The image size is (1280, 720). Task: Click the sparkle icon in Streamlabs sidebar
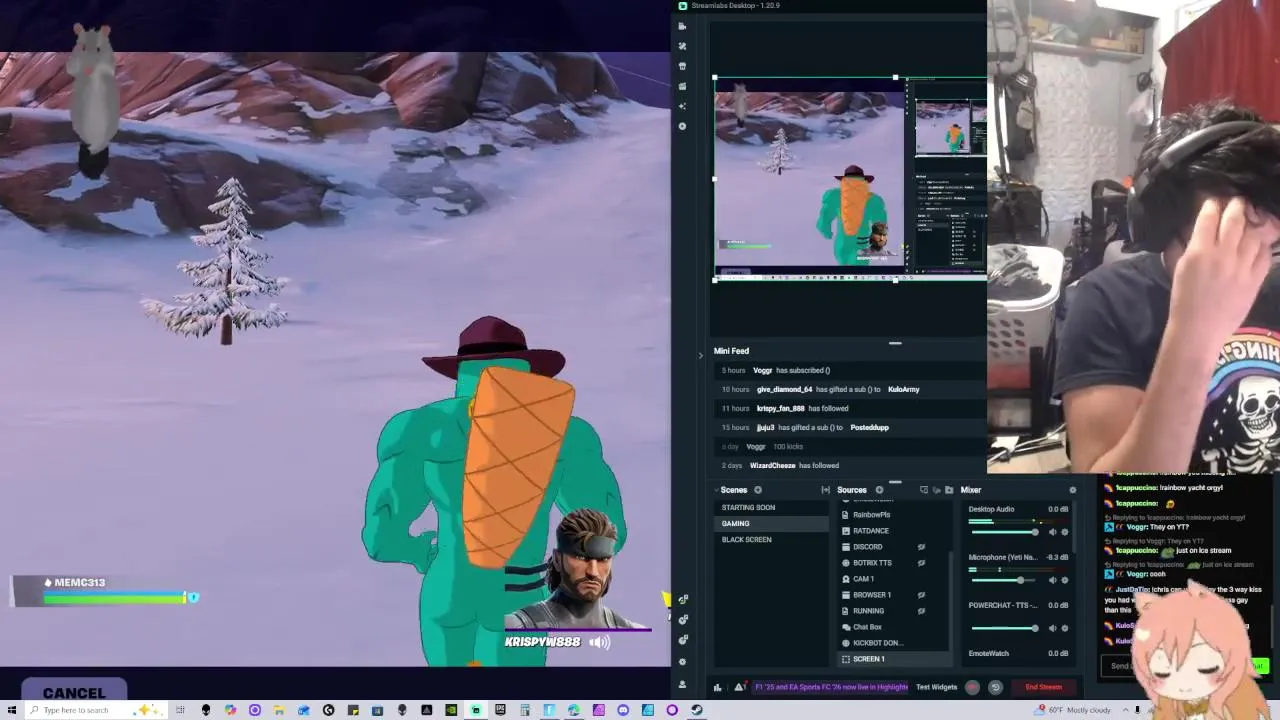(682, 106)
